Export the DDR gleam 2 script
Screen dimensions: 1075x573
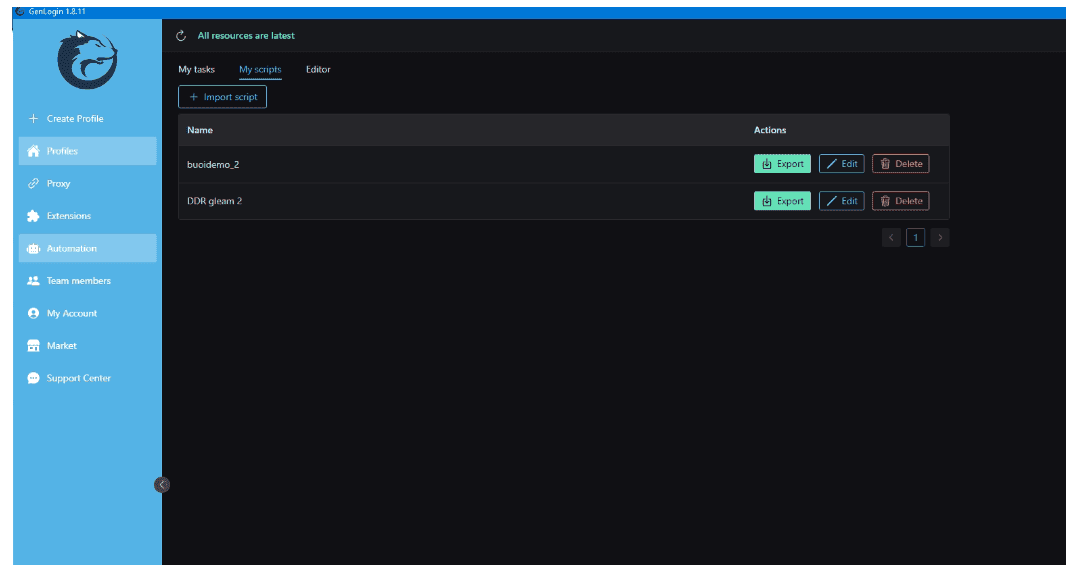pyautogui.click(x=782, y=201)
